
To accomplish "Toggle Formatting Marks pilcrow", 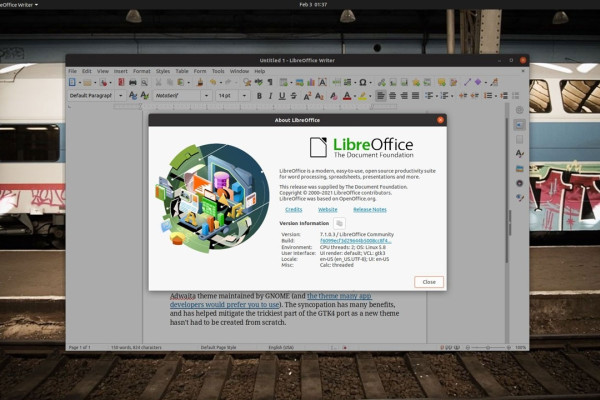I will tap(270, 82).
